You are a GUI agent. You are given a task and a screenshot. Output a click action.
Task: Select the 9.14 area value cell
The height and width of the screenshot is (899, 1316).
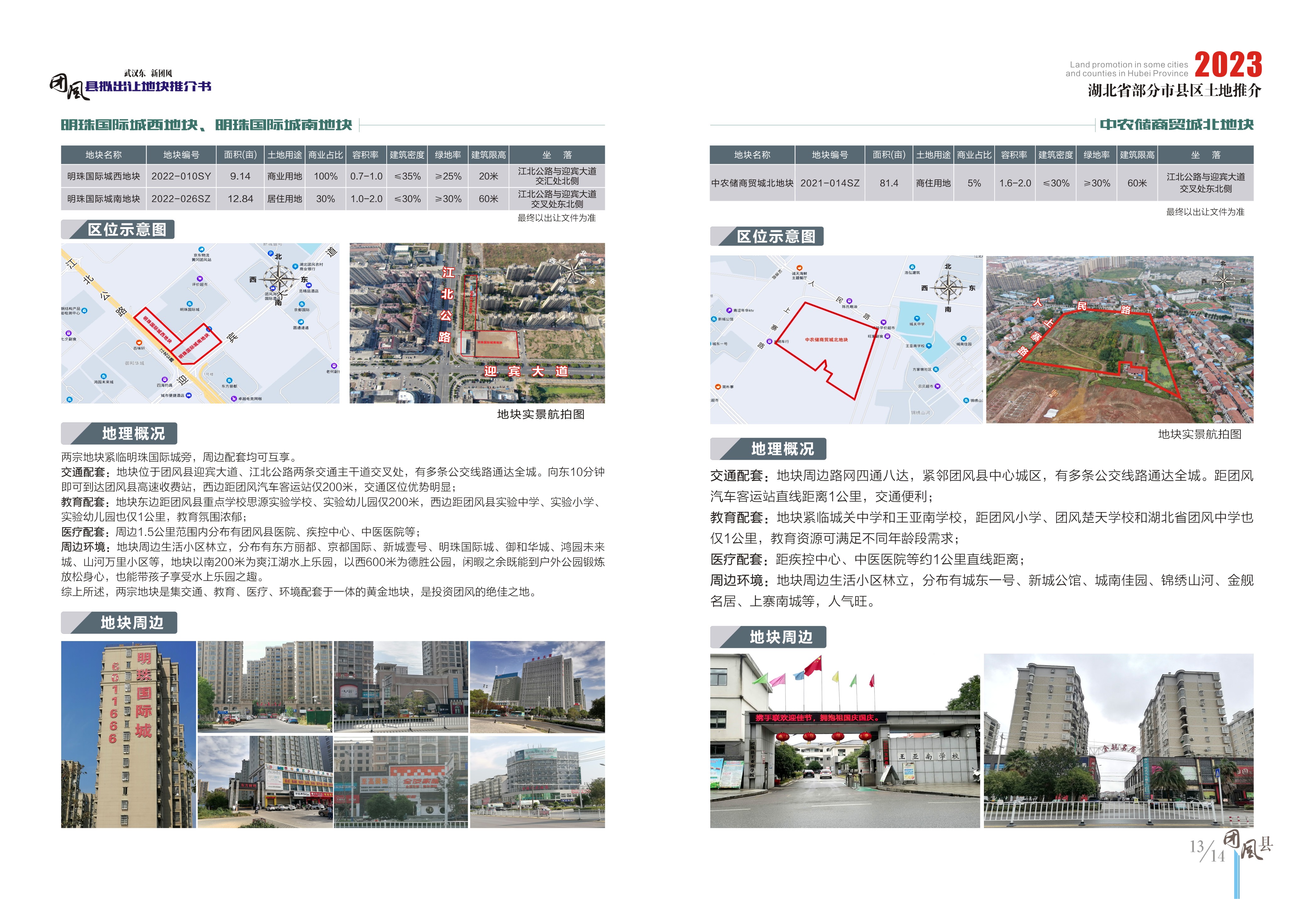tap(240, 176)
